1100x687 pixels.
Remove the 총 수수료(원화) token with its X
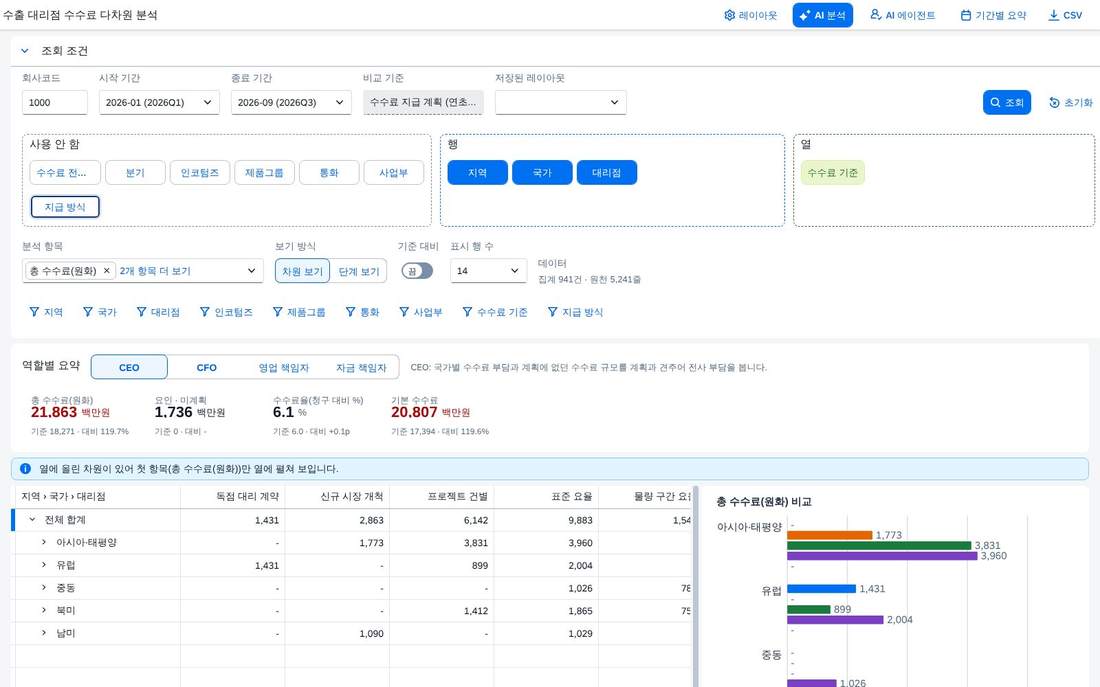[x=107, y=271]
